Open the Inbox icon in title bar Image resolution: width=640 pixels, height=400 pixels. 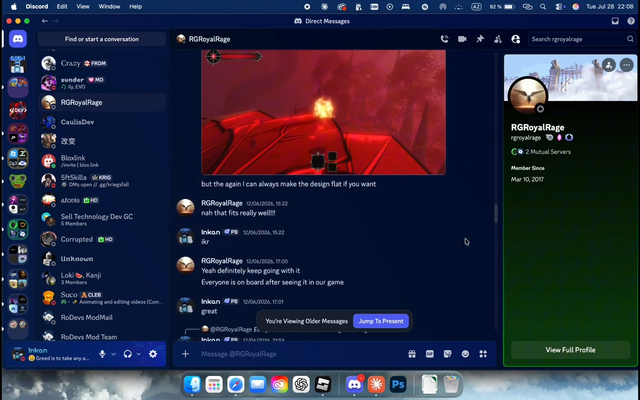(x=615, y=21)
